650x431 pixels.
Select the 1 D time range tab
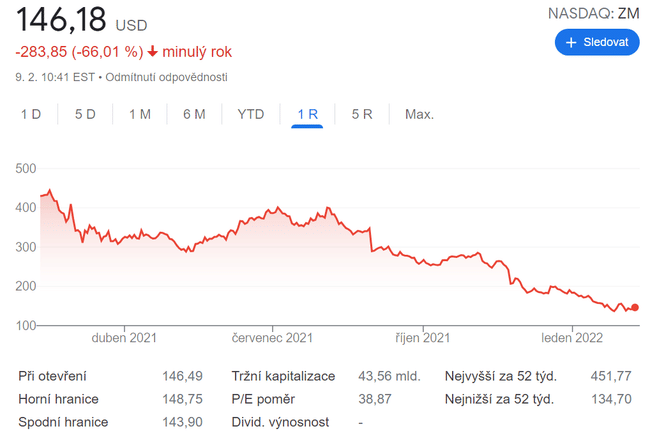31,114
